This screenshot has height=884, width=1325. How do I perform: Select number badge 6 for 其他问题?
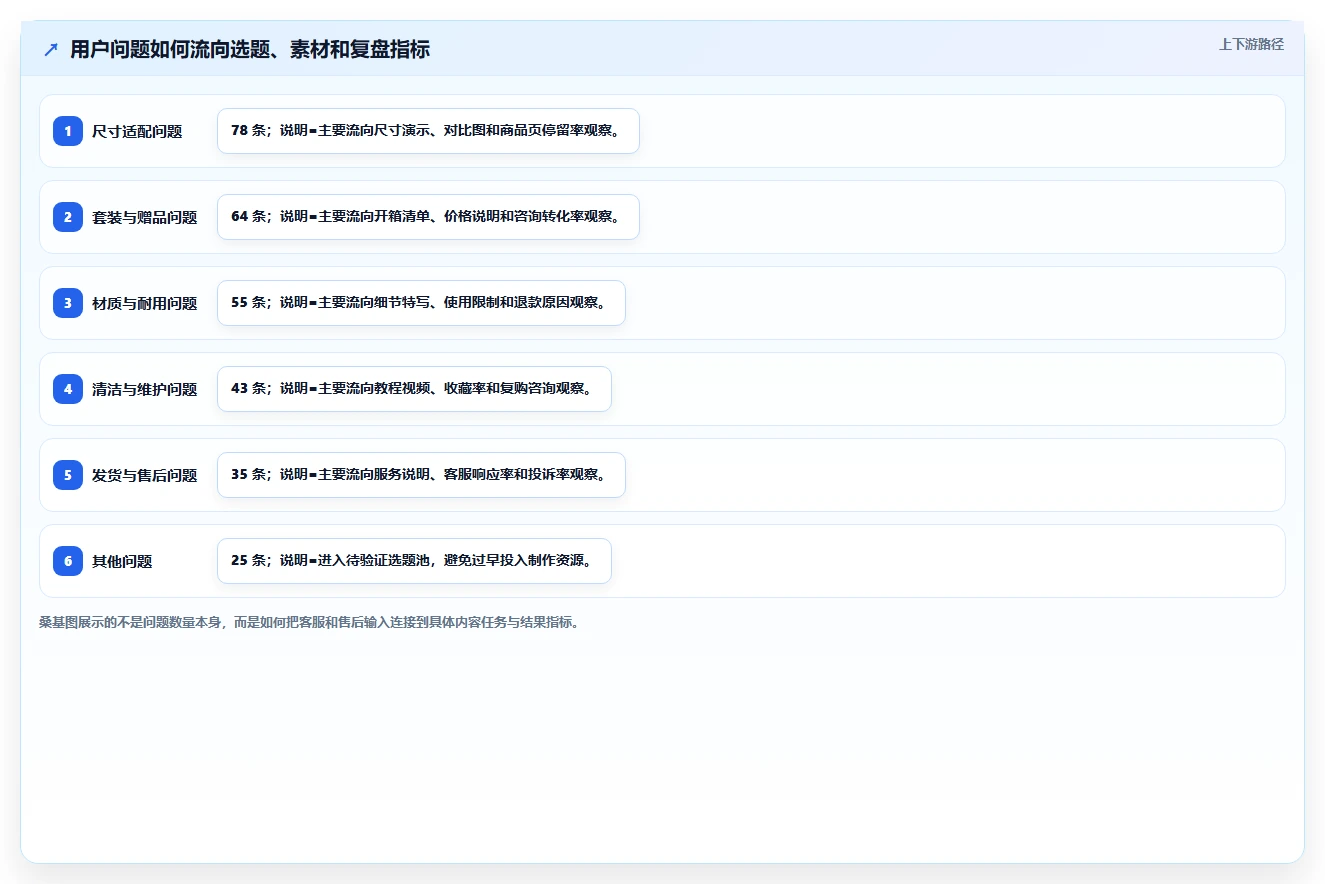pyautogui.click(x=68, y=561)
